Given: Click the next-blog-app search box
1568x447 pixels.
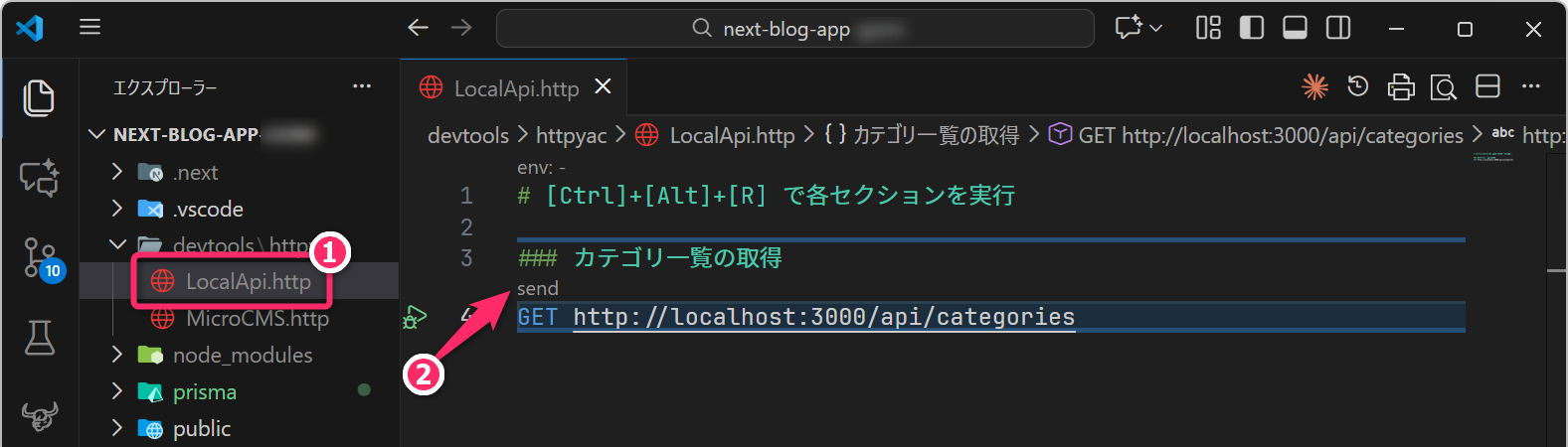Looking at the screenshot, I should click(x=794, y=29).
